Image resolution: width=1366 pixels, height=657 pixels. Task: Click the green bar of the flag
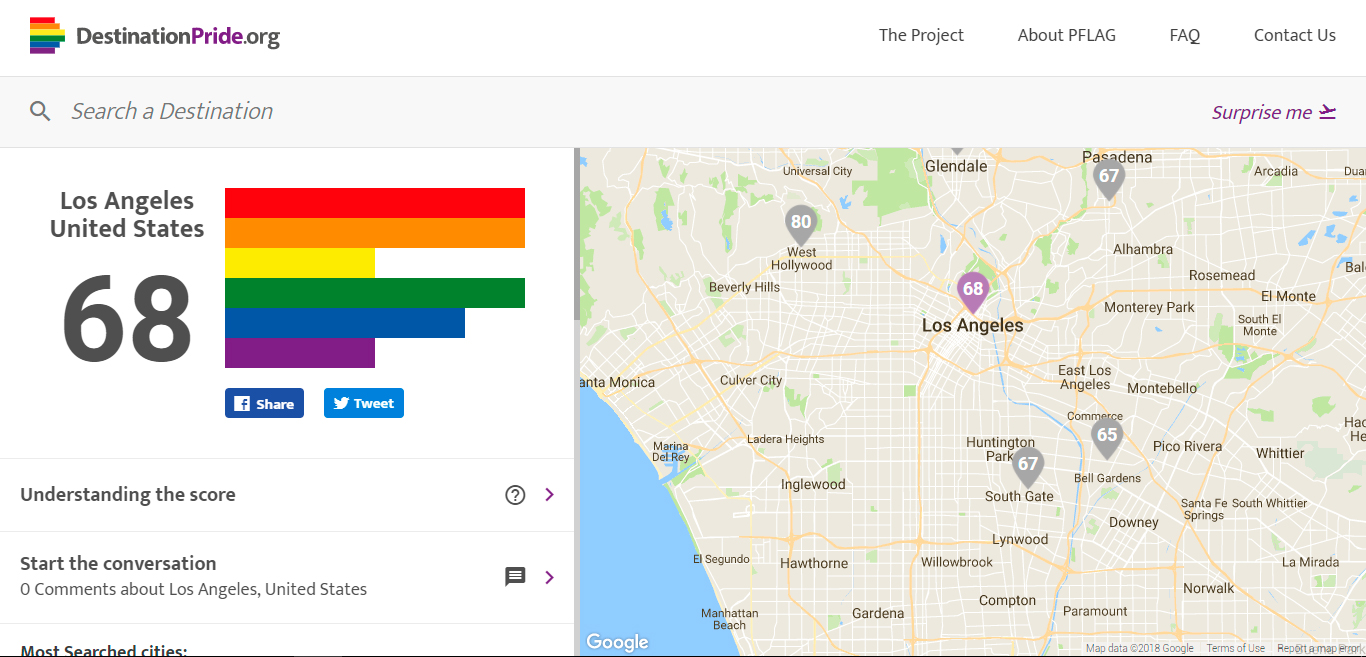click(x=375, y=293)
